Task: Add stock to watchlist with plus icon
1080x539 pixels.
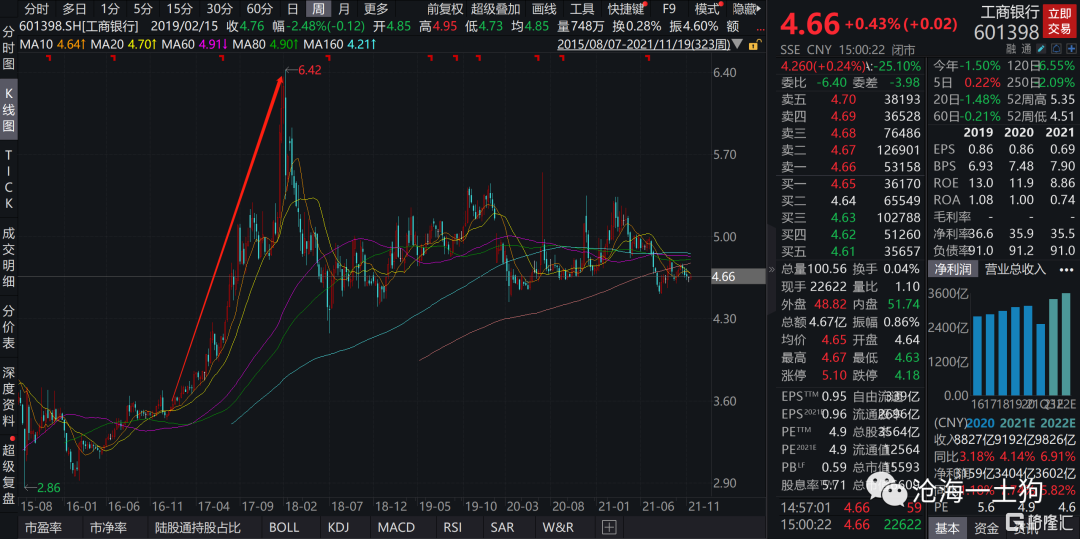Action: [x=1073, y=48]
